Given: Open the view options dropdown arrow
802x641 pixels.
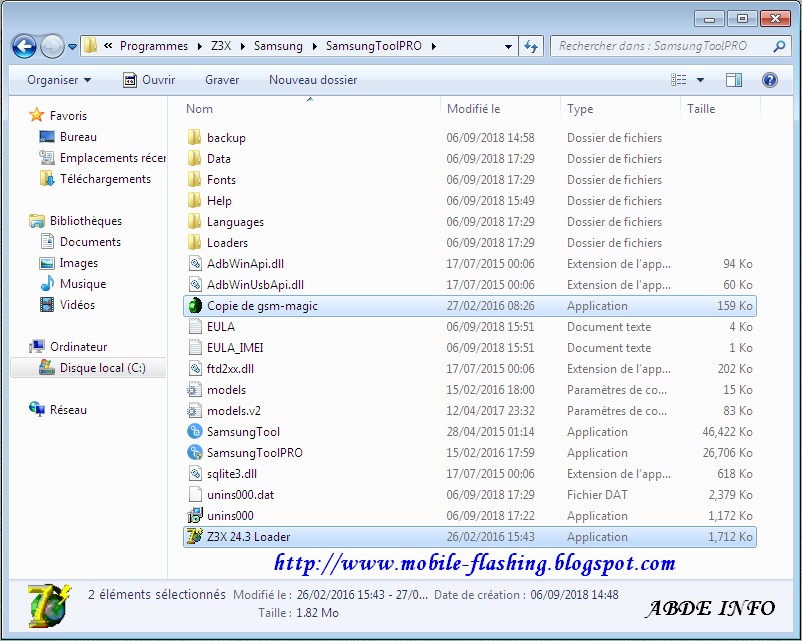Looking at the screenshot, I should click(x=700, y=80).
